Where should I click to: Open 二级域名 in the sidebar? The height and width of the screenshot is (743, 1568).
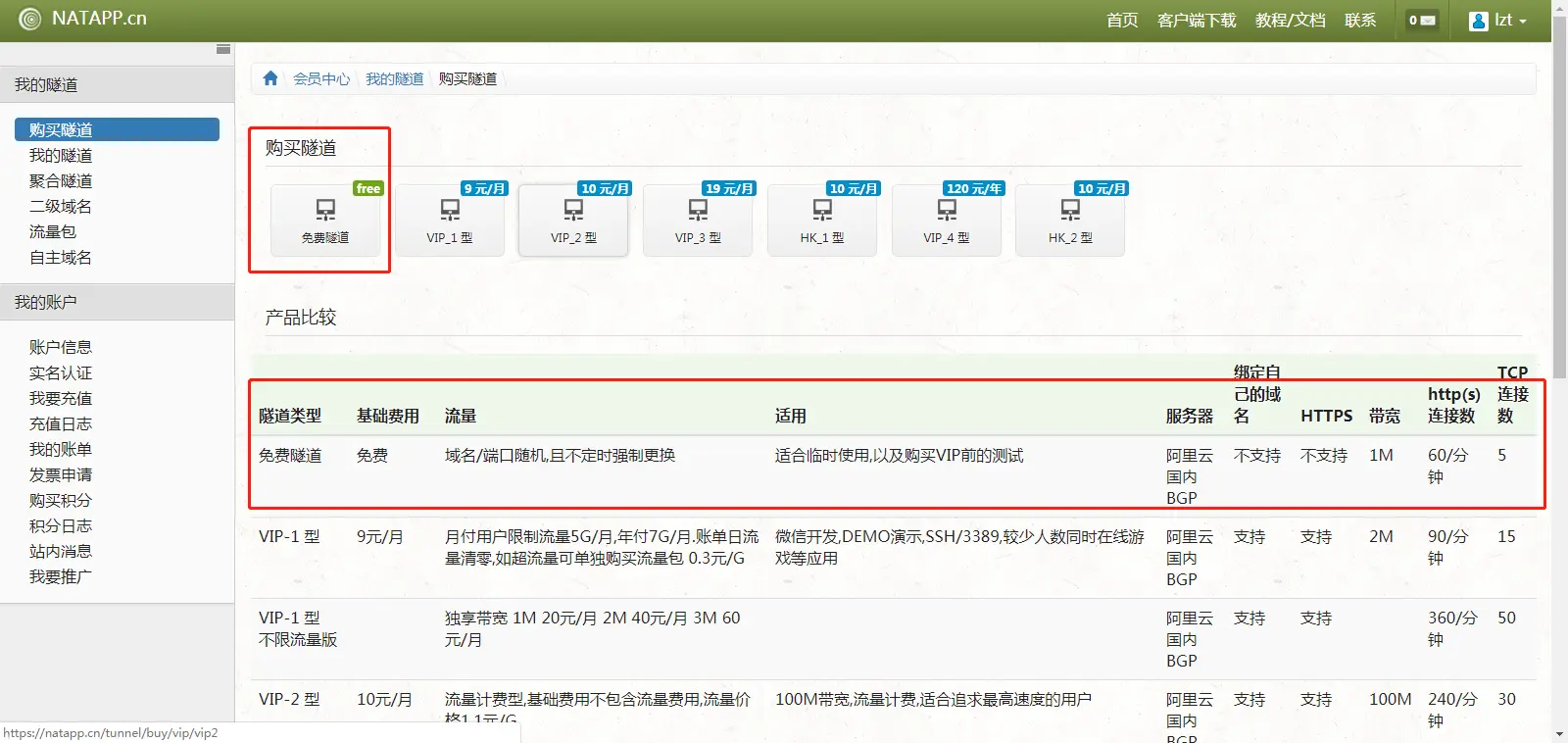coord(61,206)
